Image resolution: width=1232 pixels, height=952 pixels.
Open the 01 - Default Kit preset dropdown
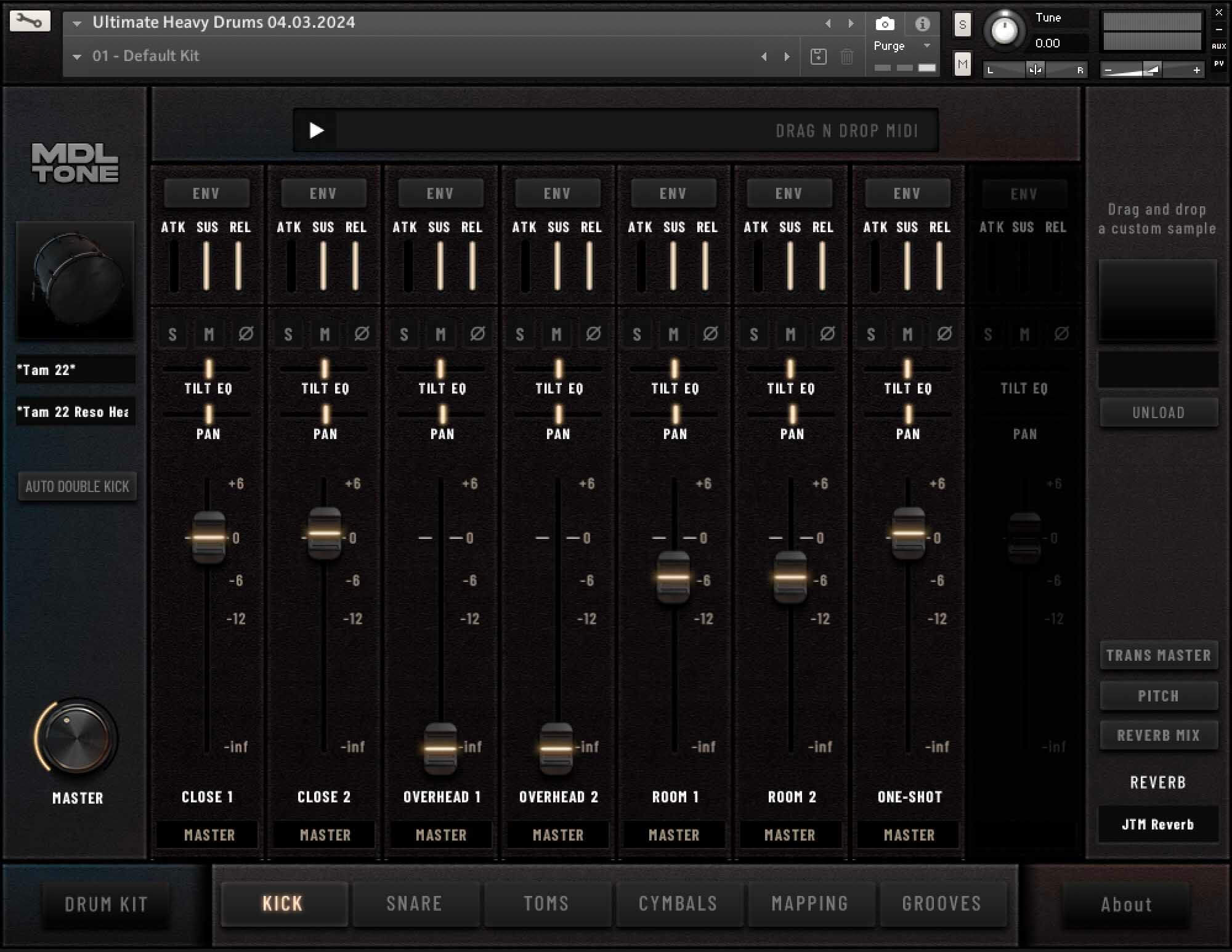77,57
